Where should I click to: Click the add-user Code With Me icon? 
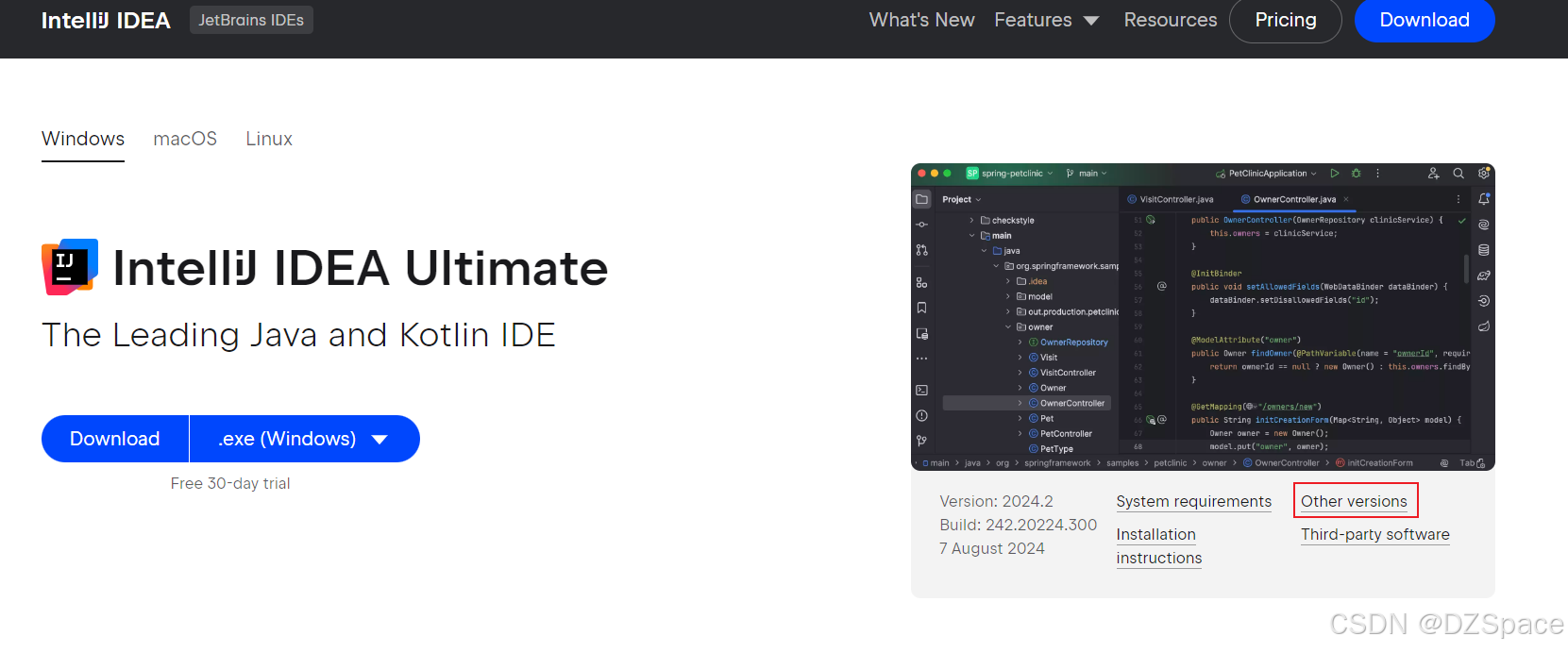pyautogui.click(x=1434, y=174)
